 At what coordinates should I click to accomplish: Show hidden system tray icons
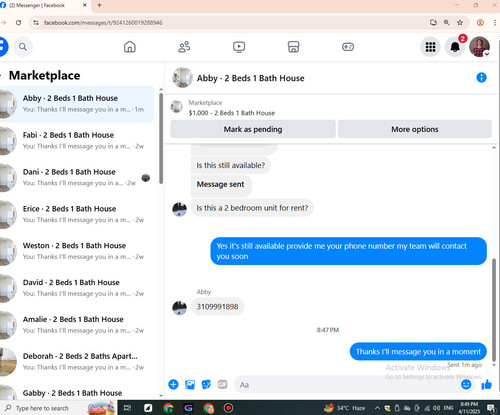click(x=377, y=408)
